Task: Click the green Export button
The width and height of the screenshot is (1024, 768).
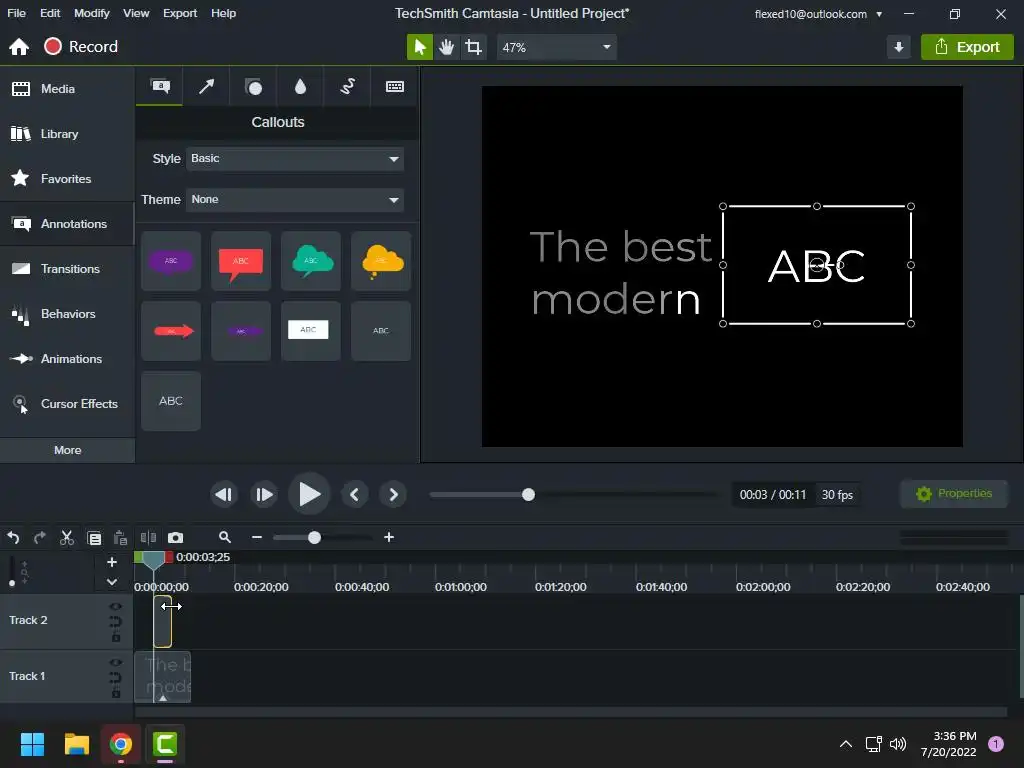Action: tap(967, 47)
